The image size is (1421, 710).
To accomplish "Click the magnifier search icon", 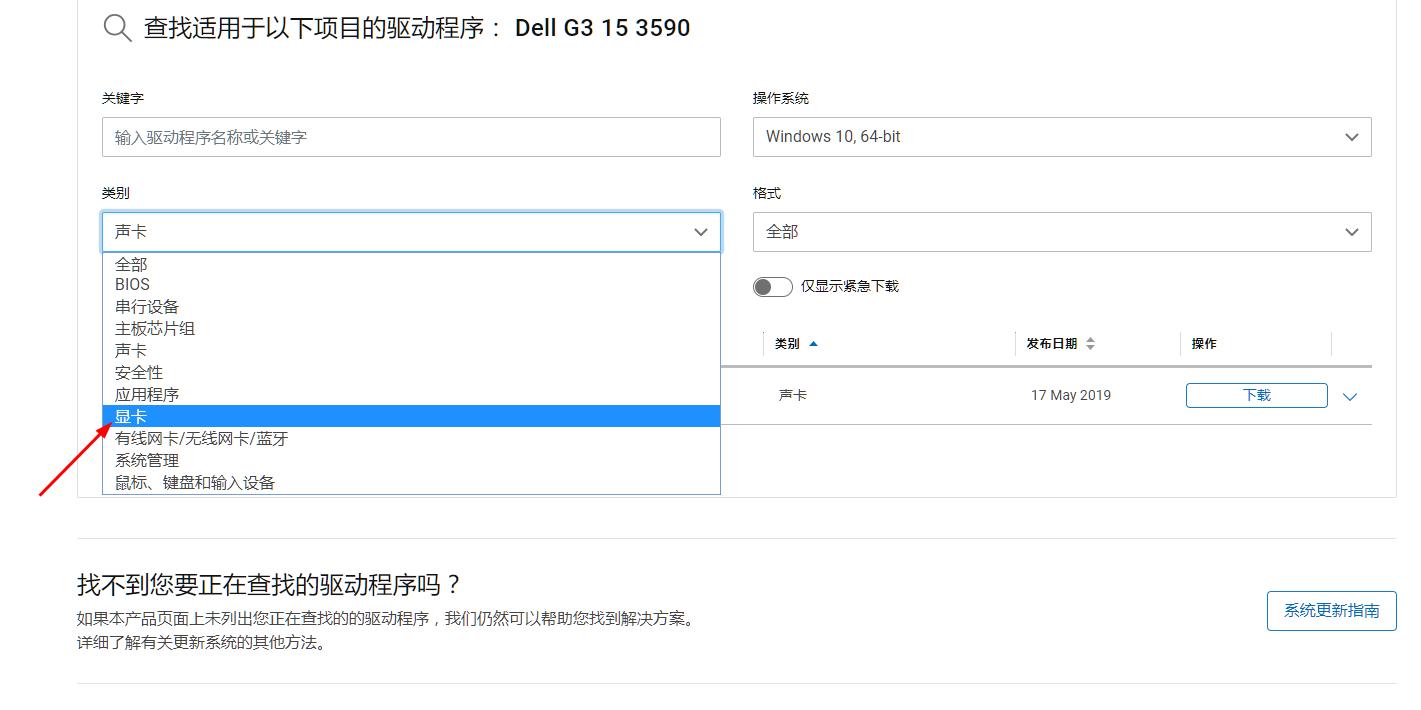I will coord(116,27).
